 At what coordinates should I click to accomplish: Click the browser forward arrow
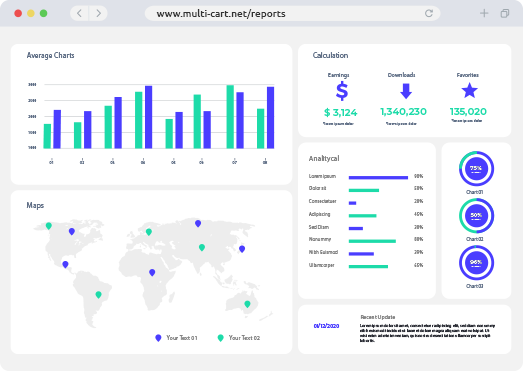pyautogui.click(x=98, y=13)
